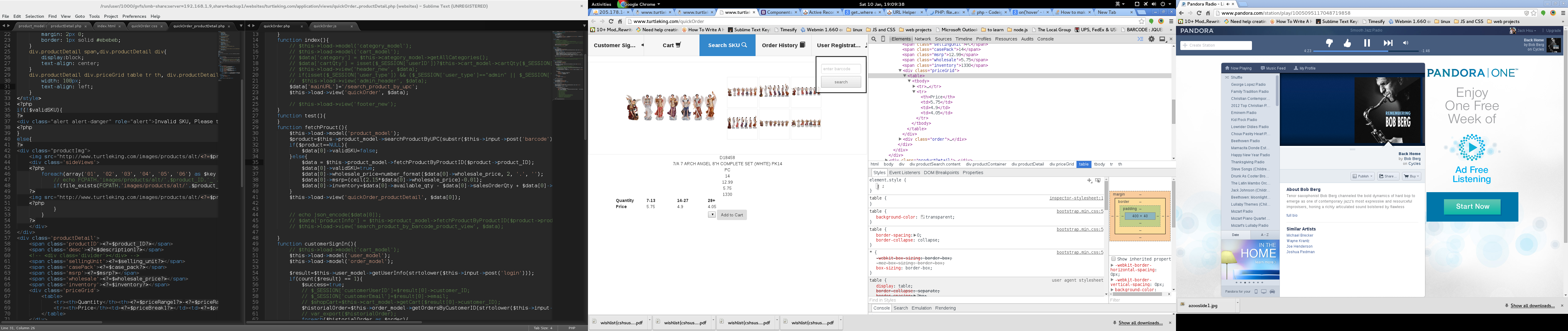Click Pandora thumbs up icon
Image resolution: width=1568 pixels, height=331 pixels.
[x=1347, y=43]
